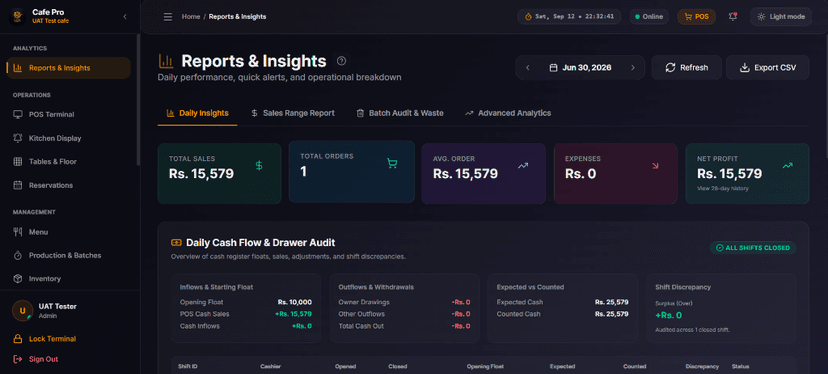Open Kitchen Display in sidebar

coord(69,138)
